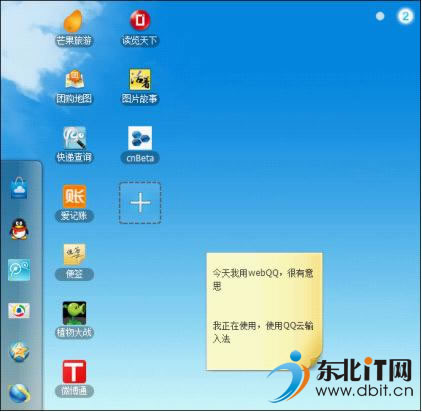Click the QQ penguin icon in sidebar
The image size is (422, 412).
(19, 229)
